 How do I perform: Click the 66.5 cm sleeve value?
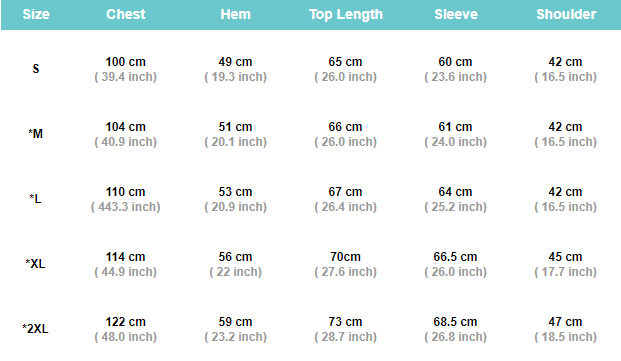click(455, 257)
